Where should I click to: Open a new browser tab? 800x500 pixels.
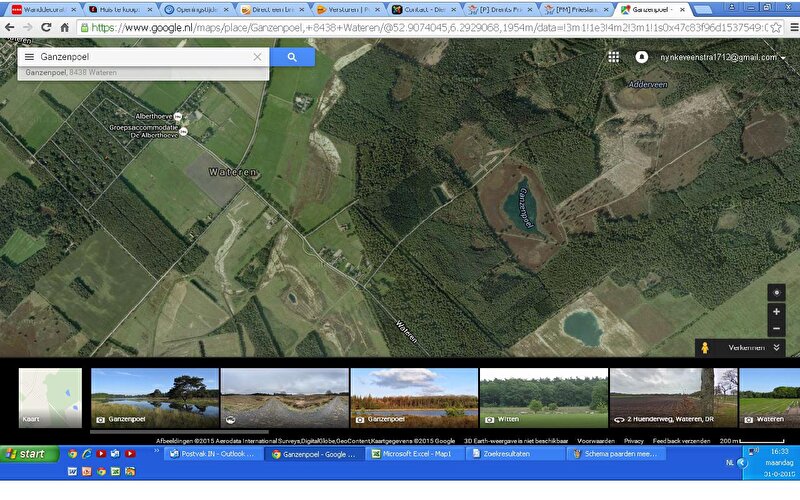click(703, 9)
